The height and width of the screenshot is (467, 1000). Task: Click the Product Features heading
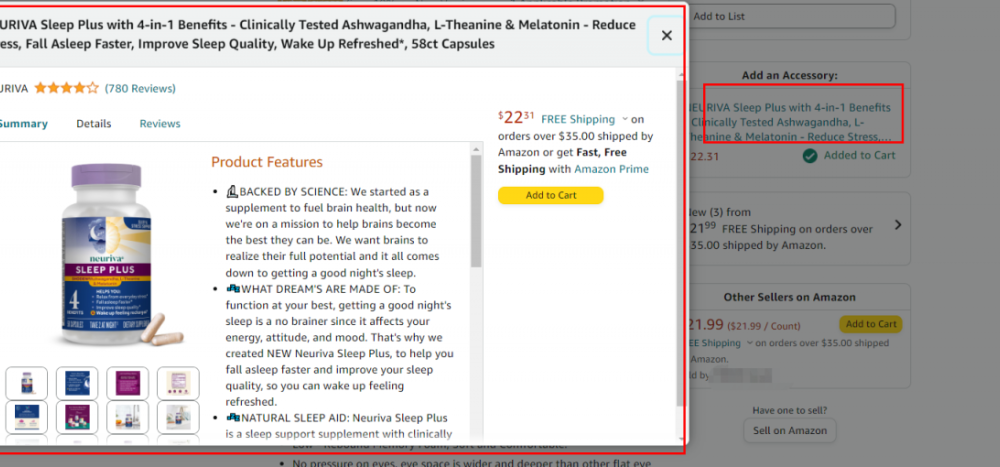(x=267, y=162)
